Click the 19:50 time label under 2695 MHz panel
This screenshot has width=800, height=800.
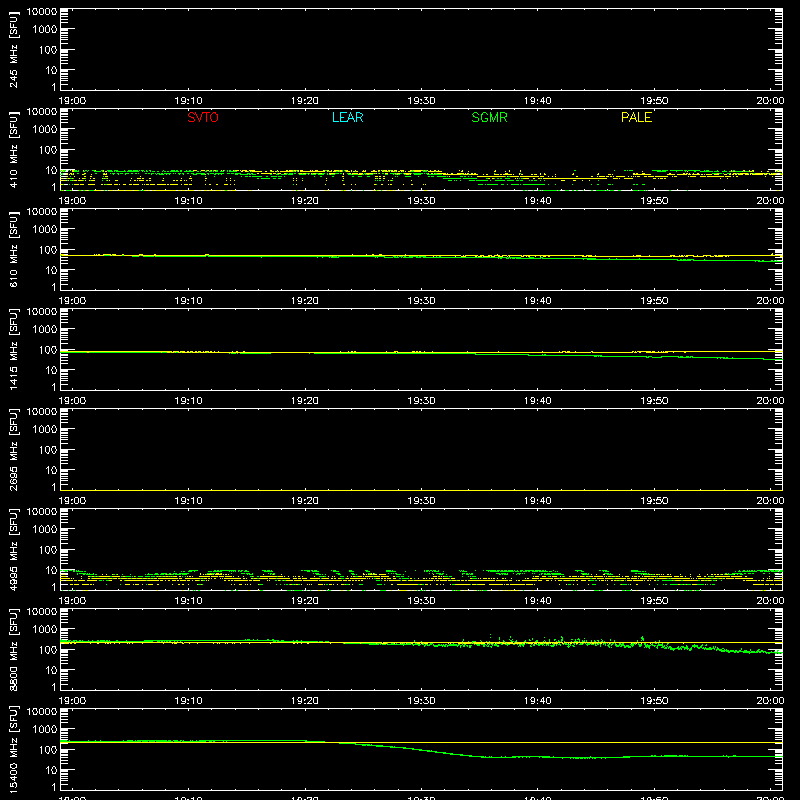[x=654, y=501]
